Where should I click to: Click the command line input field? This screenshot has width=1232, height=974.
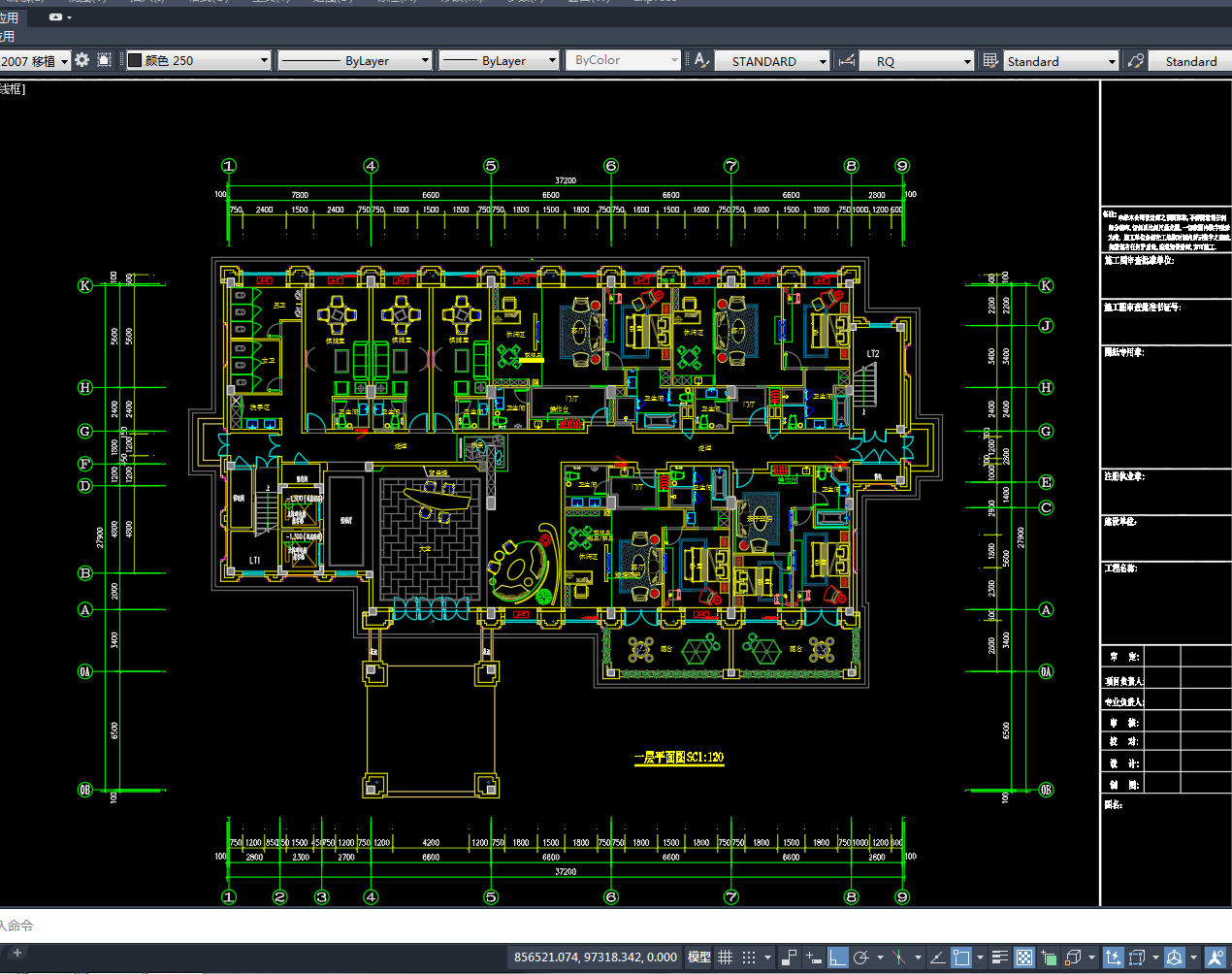tap(616, 925)
